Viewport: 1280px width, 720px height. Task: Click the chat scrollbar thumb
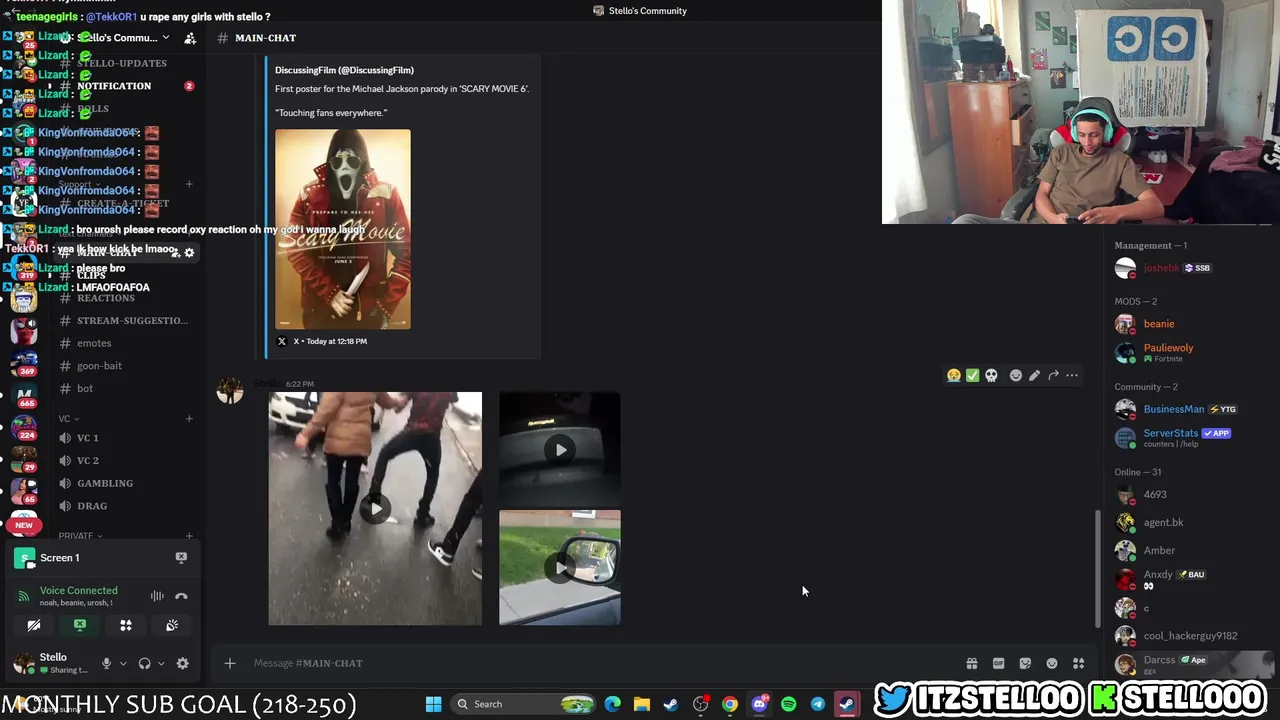coord(1097,569)
